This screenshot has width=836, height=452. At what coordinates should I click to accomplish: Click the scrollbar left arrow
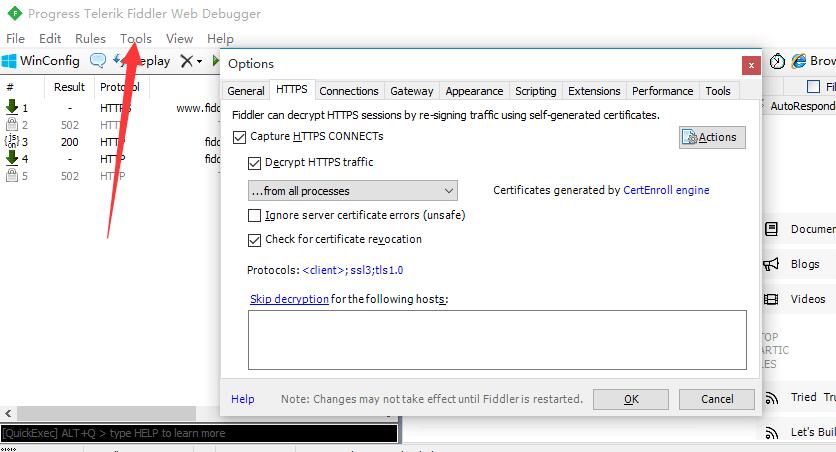click(x=8, y=413)
